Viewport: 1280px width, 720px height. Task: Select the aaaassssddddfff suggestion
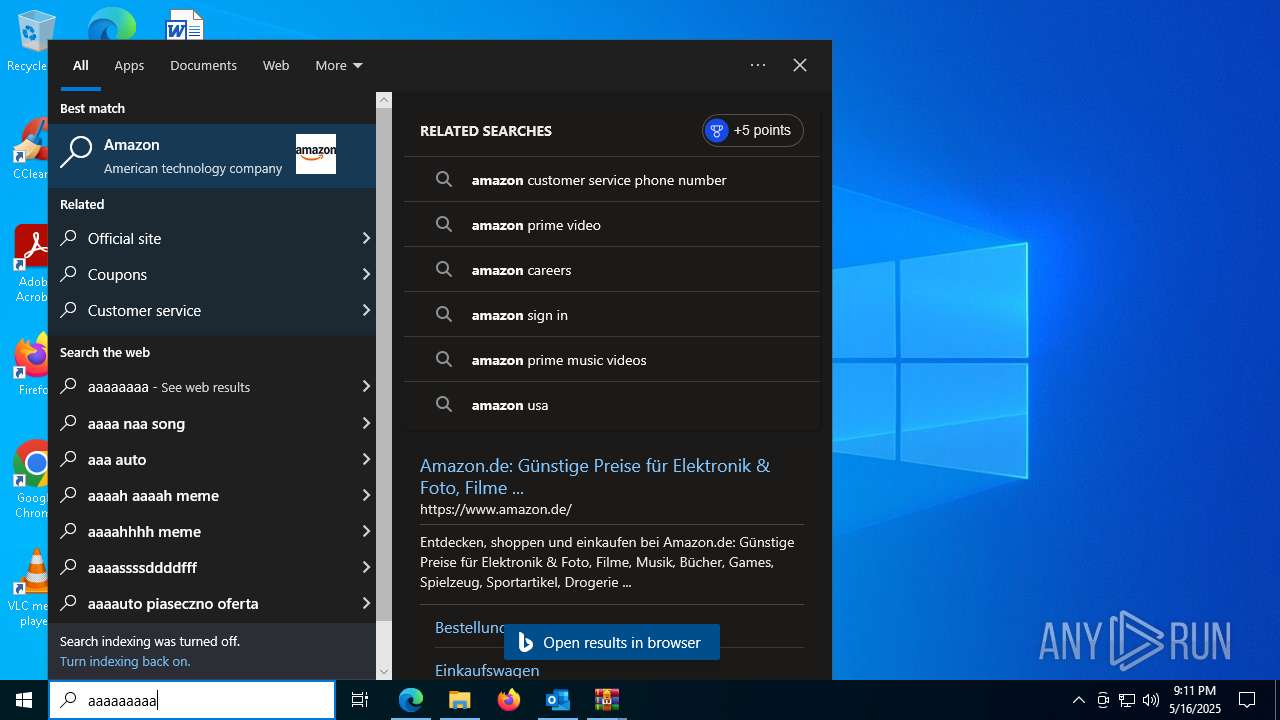pos(203,567)
